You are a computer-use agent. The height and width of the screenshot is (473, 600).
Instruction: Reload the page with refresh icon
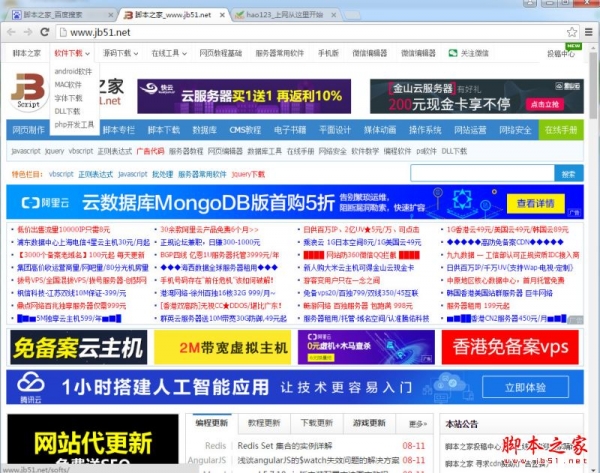click(45, 32)
